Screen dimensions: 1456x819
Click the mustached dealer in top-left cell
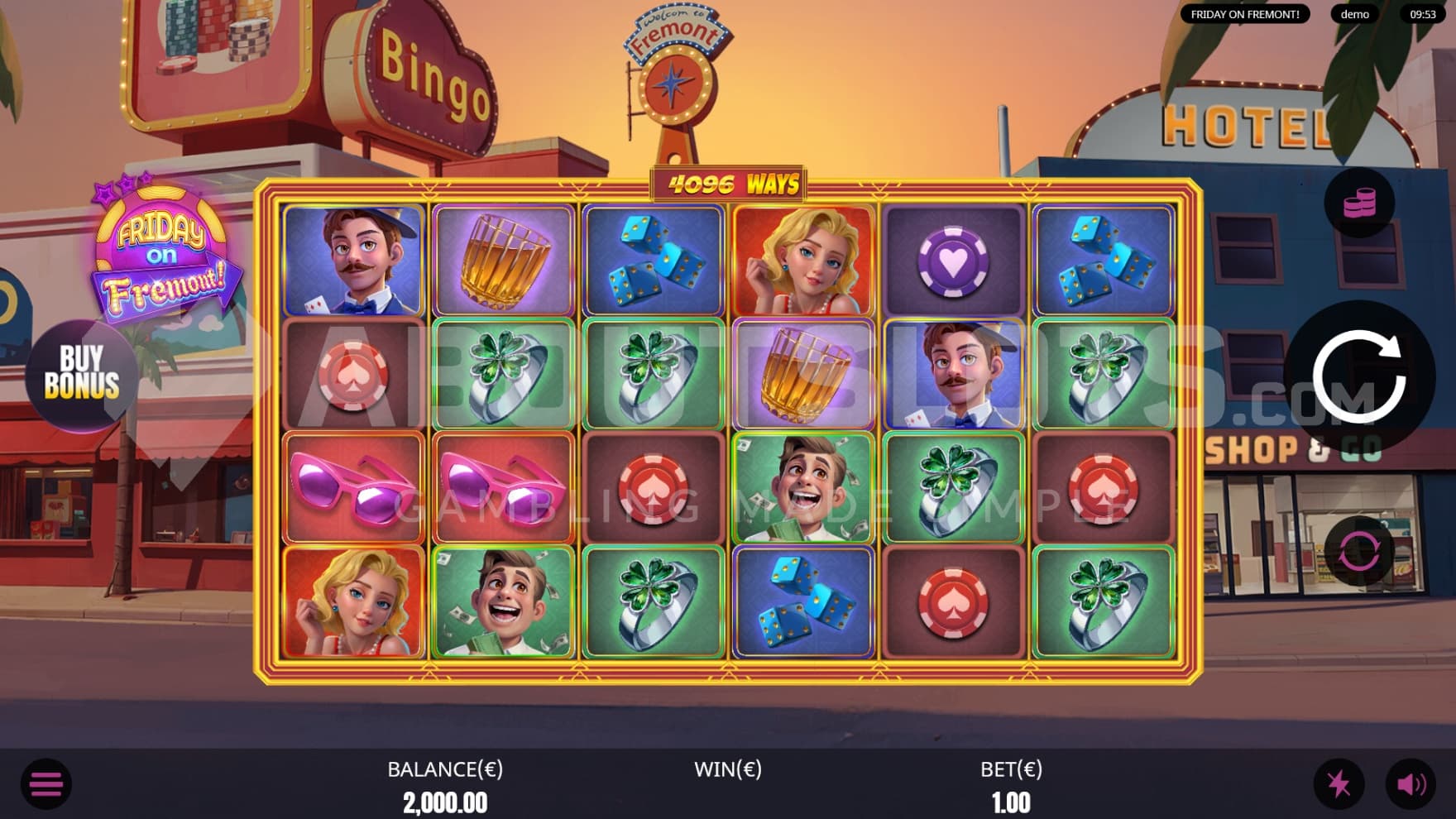(x=353, y=261)
